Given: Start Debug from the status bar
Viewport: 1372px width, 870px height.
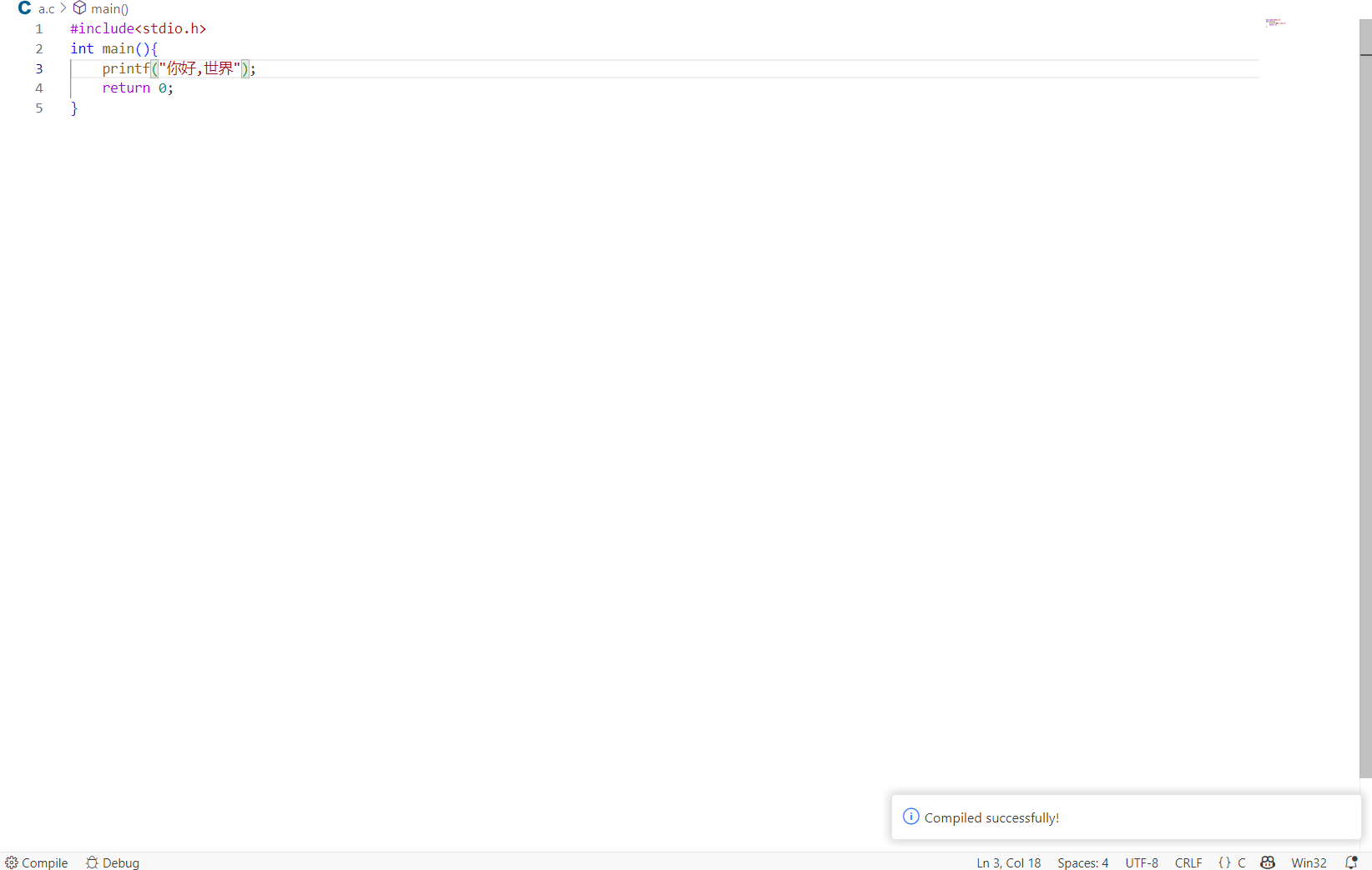Looking at the screenshot, I should pos(113,862).
